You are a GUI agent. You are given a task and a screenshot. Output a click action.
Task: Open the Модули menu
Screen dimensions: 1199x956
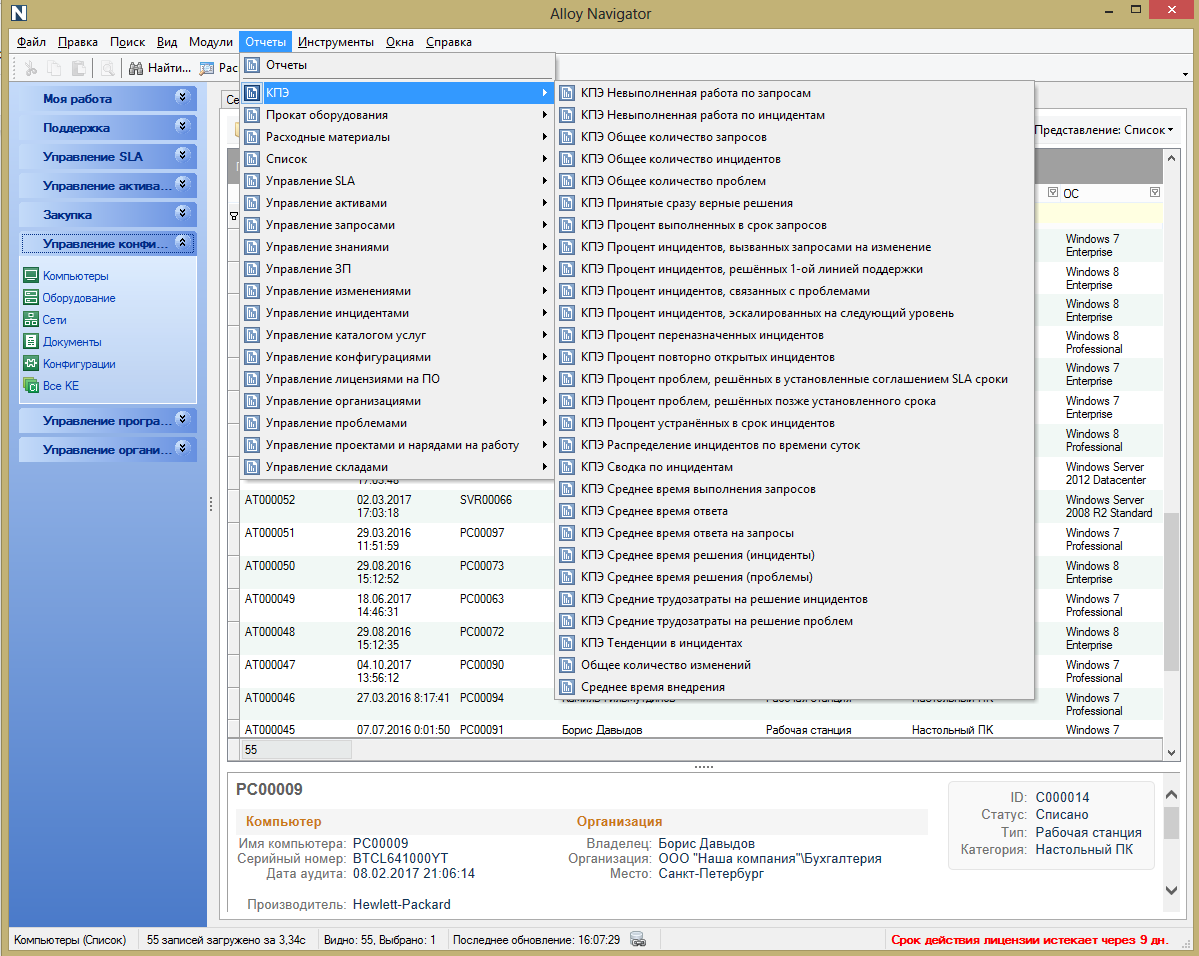click(x=211, y=42)
